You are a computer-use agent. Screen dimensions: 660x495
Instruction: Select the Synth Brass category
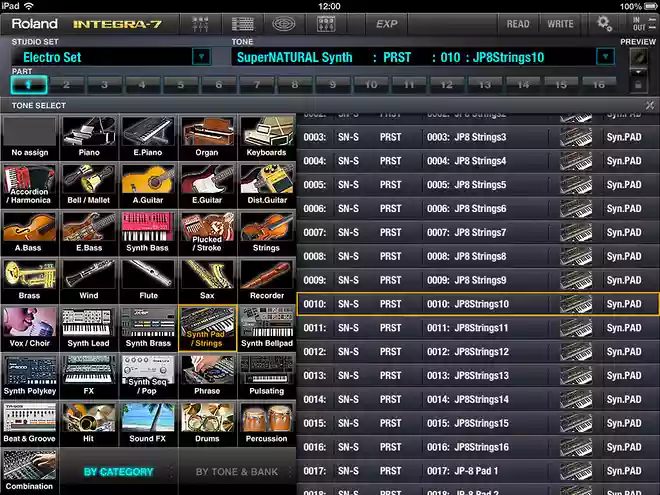(148, 328)
